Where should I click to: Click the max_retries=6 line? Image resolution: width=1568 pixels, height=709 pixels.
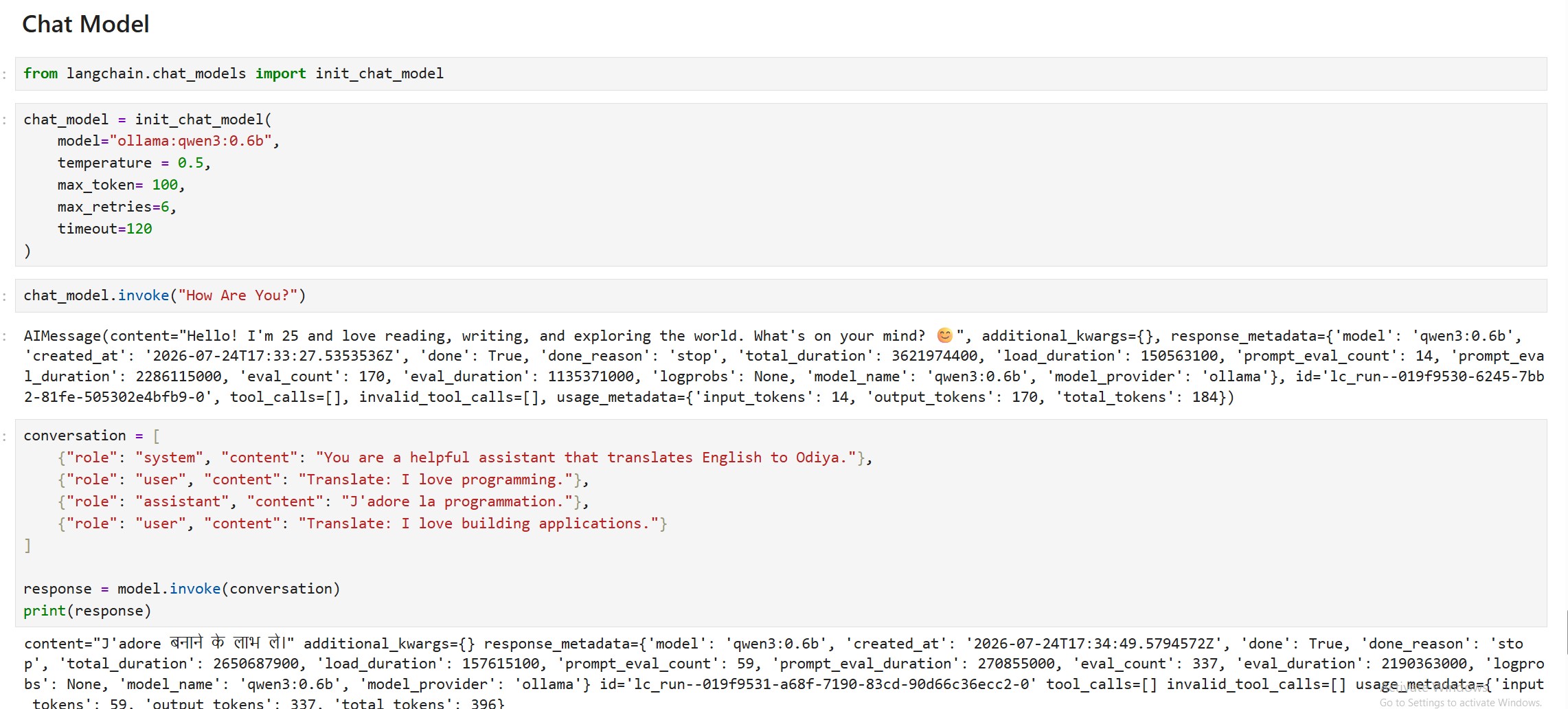click(x=117, y=207)
